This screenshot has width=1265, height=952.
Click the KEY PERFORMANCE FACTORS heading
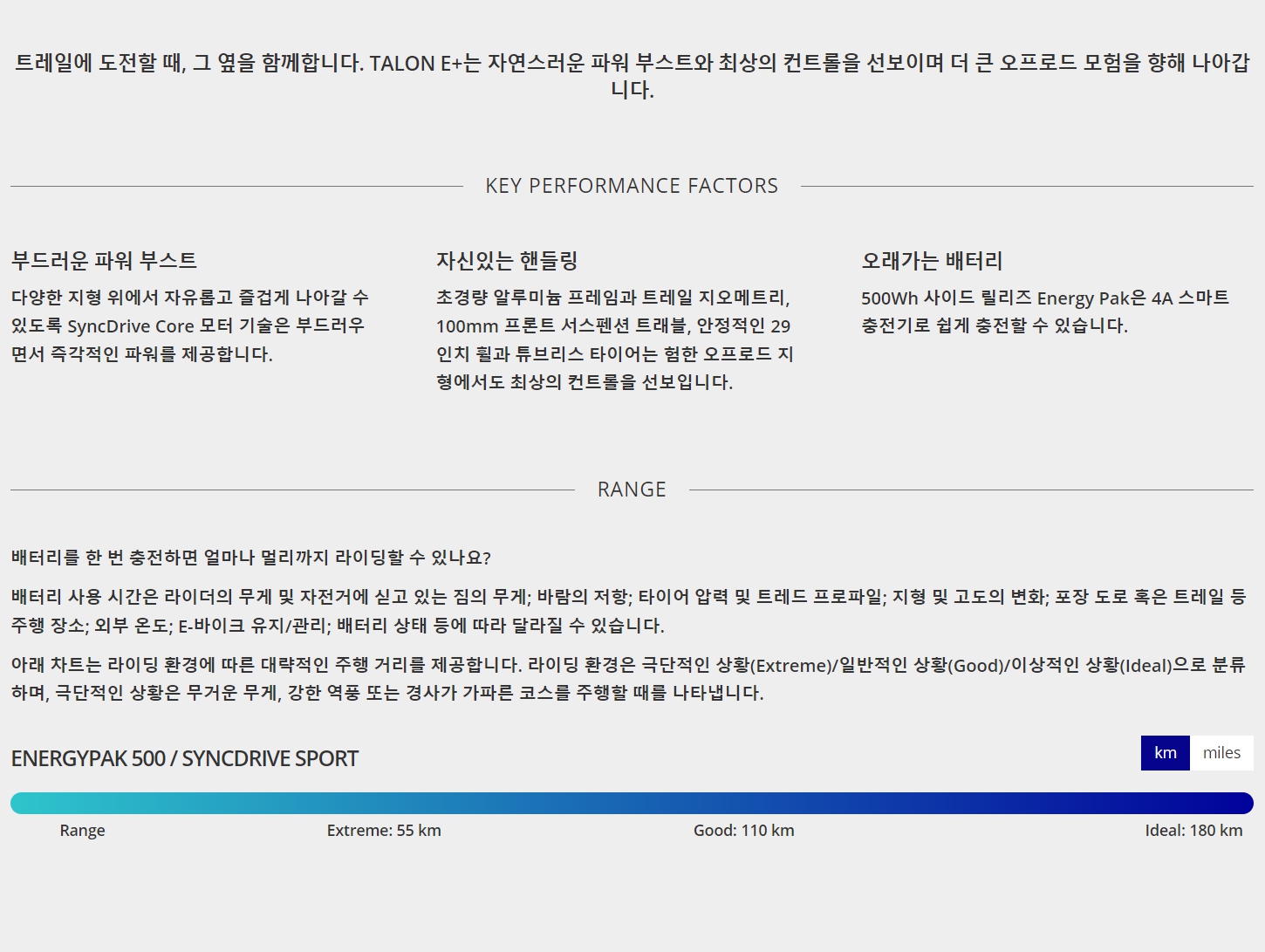coord(632,186)
